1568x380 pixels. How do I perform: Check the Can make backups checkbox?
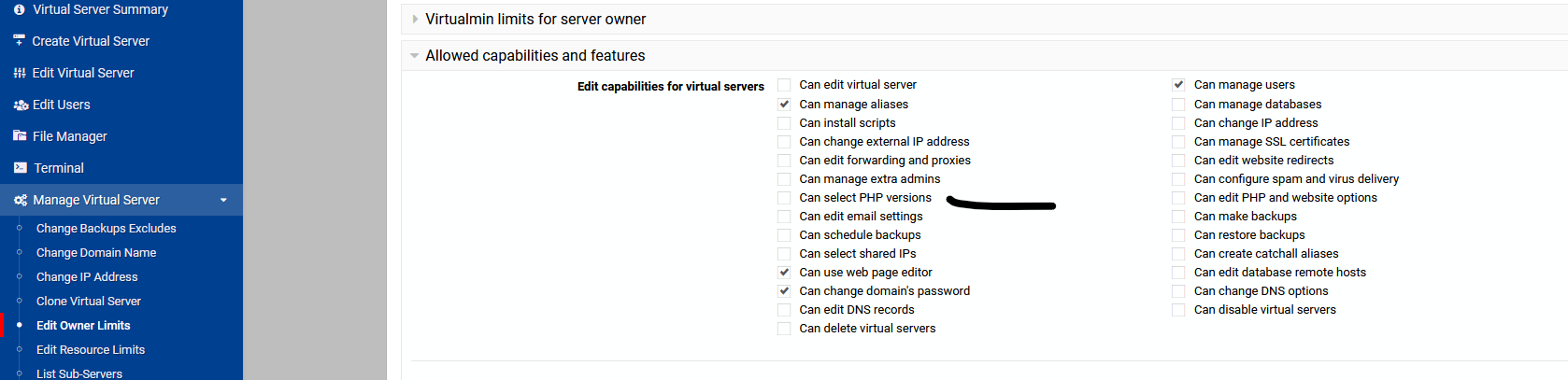pyautogui.click(x=1178, y=217)
